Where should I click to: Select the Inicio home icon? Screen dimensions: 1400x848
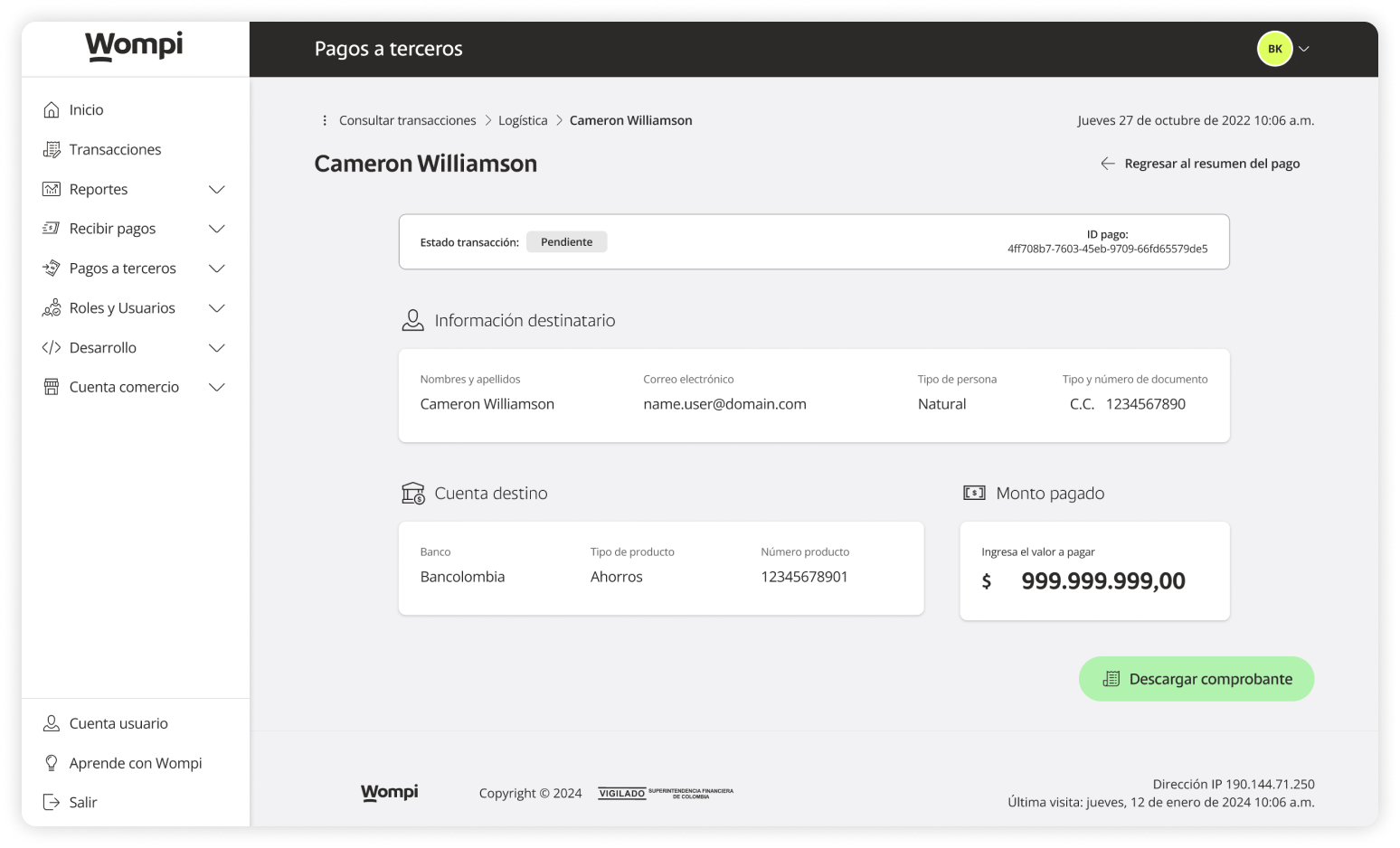click(x=53, y=108)
